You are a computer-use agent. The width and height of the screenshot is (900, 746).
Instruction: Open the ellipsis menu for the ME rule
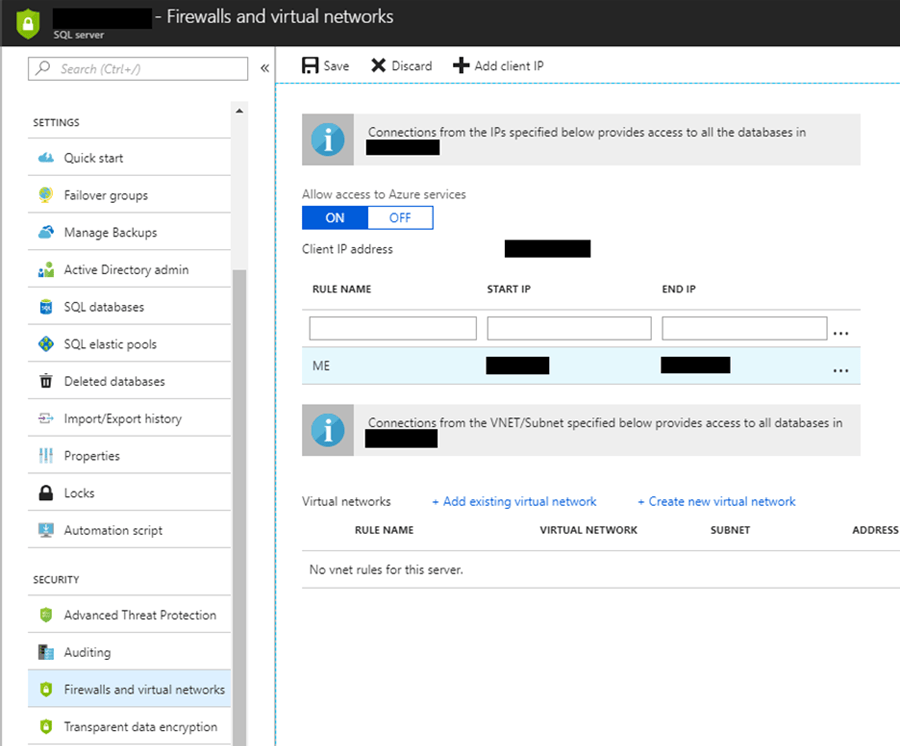pos(841,371)
